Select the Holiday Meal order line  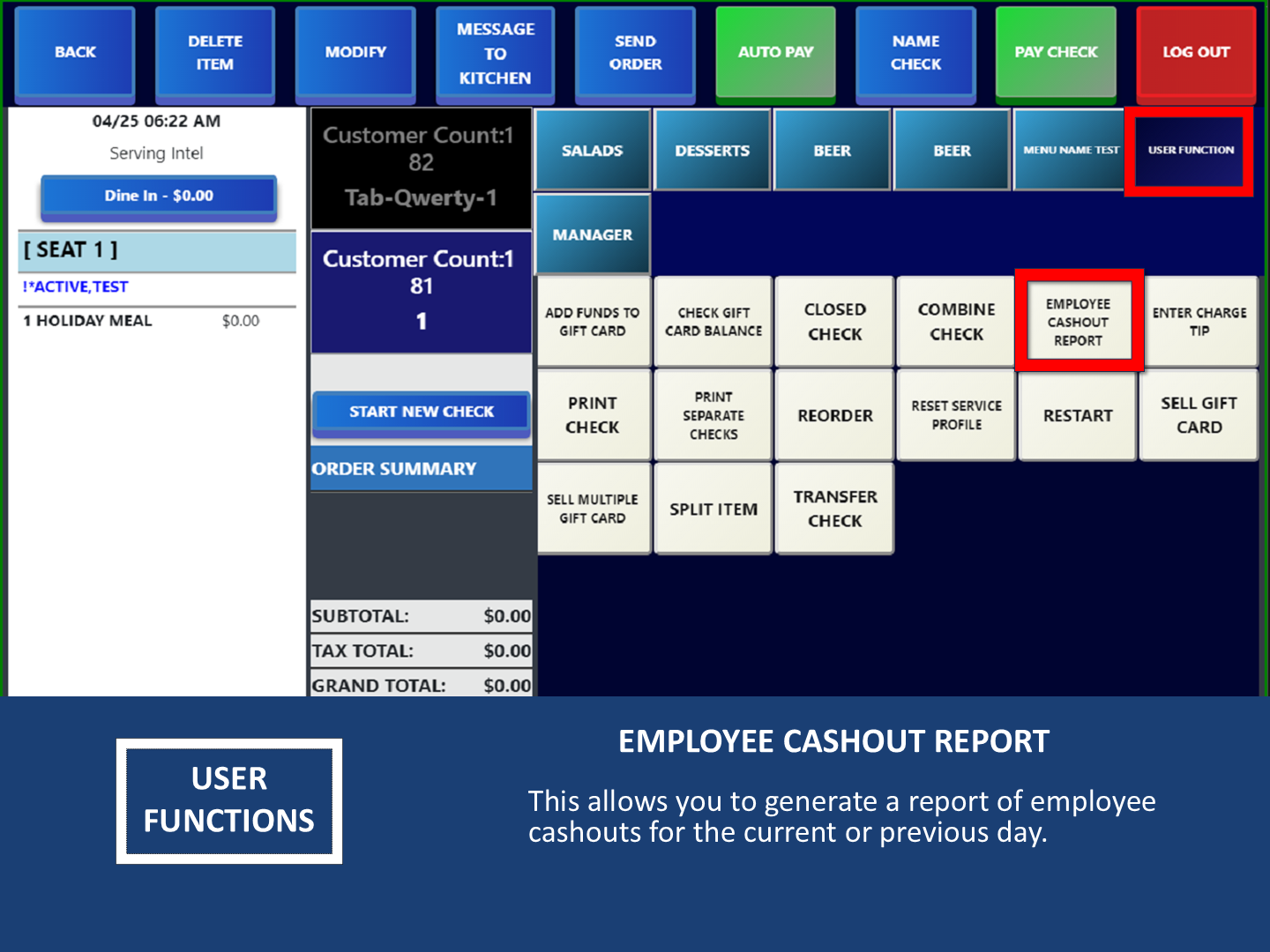[x=141, y=321]
